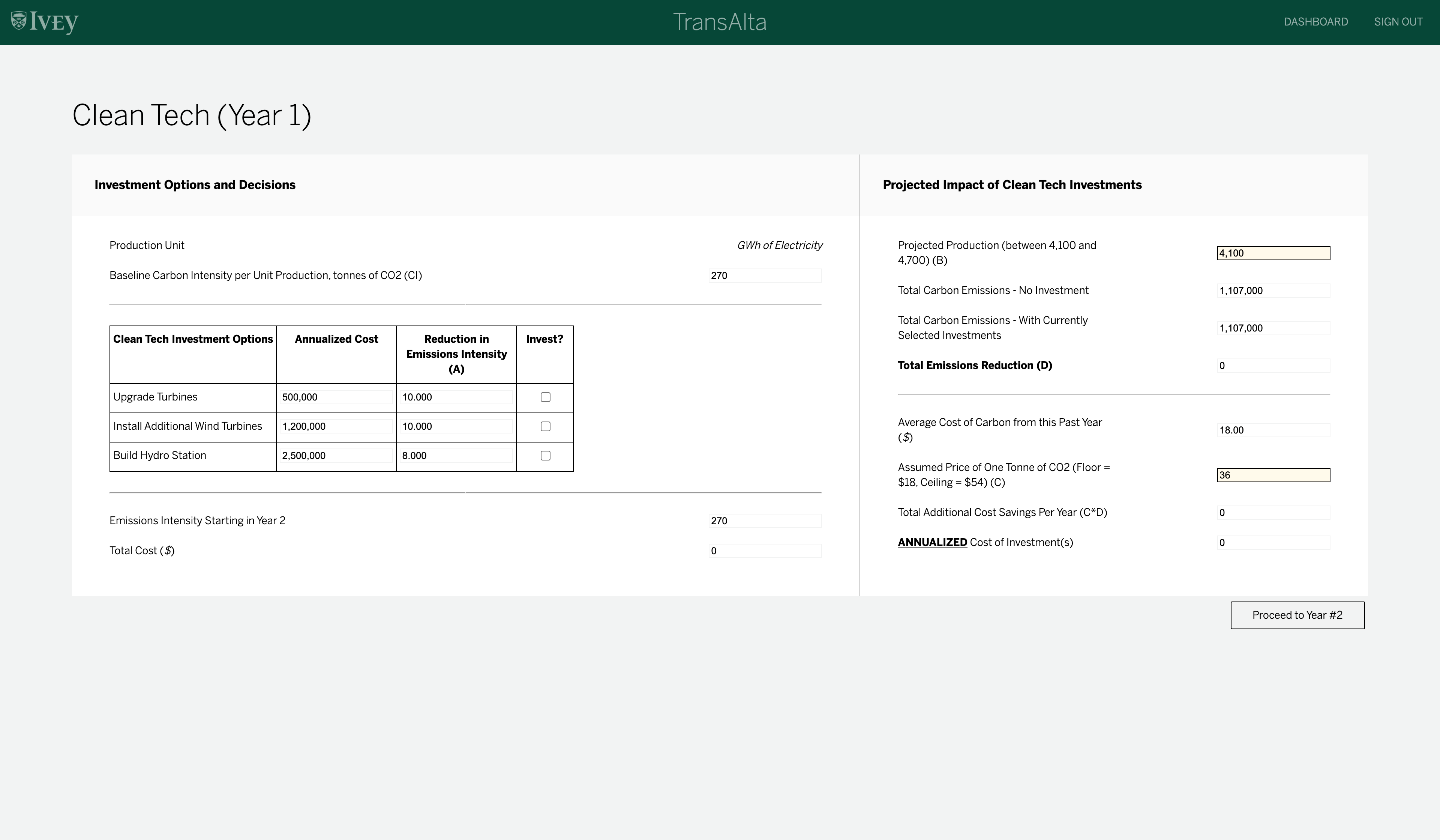
Task: Click the Ivey logo in header
Action: [45, 22]
